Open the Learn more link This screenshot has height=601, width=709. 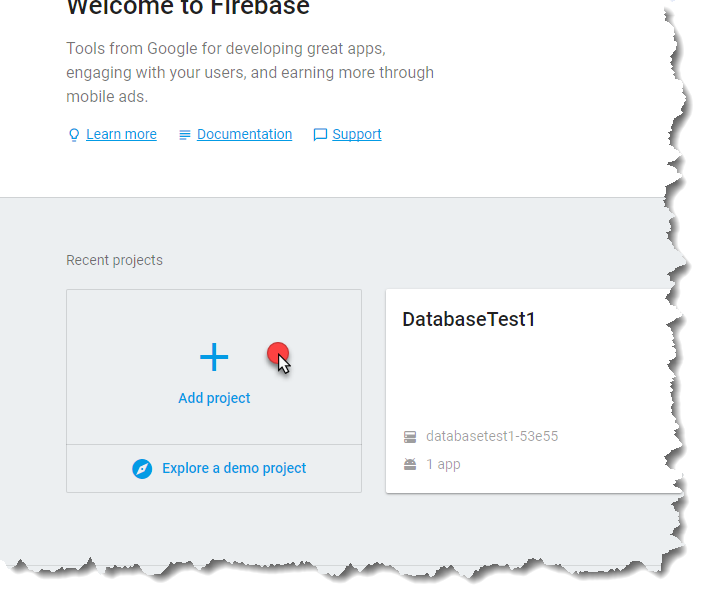click(121, 134)
